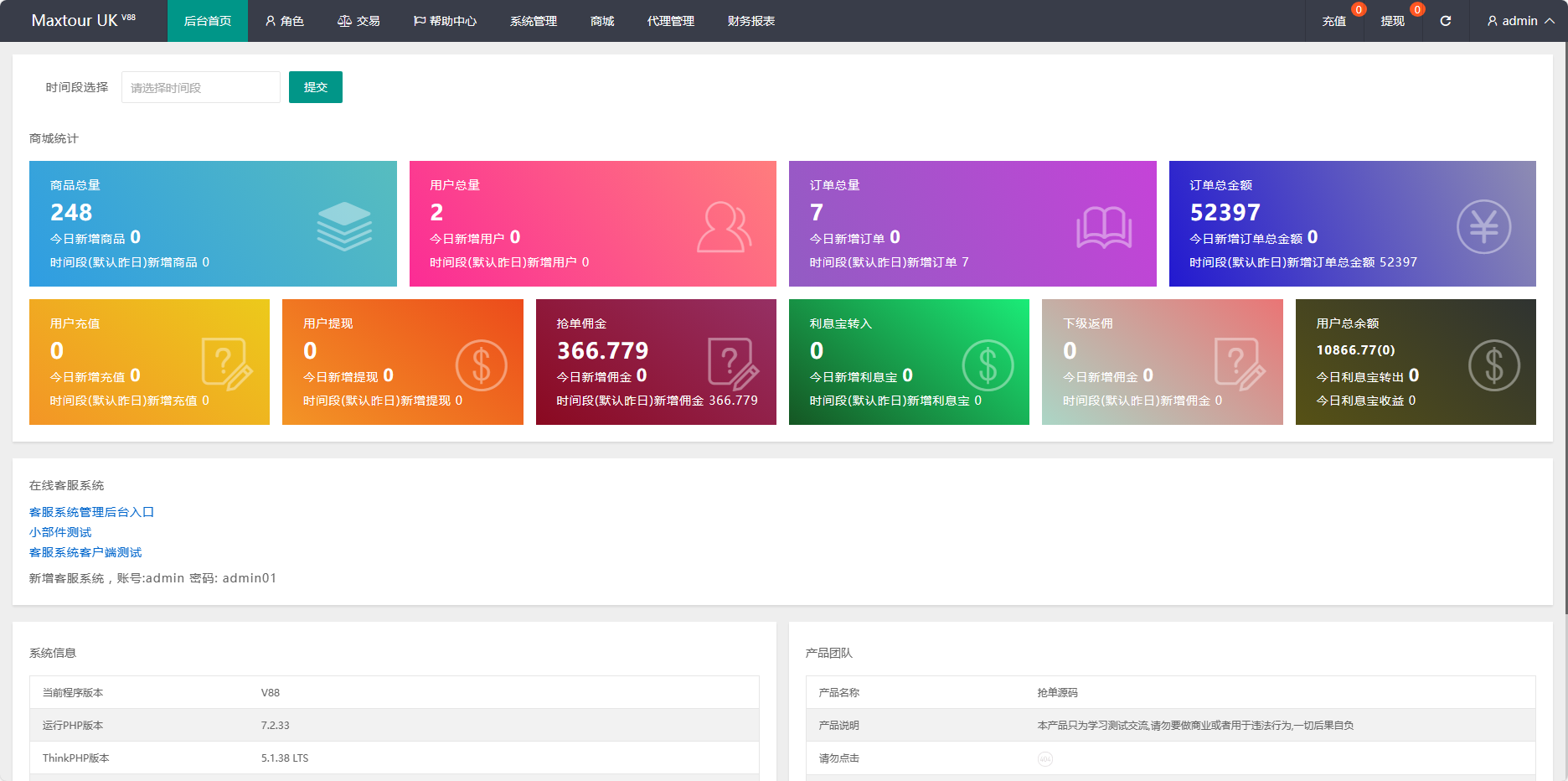This screenshot has width=1568, height=781.
Task: Click the 请选择时间段 input field
Action: click(x=201, y=87)
